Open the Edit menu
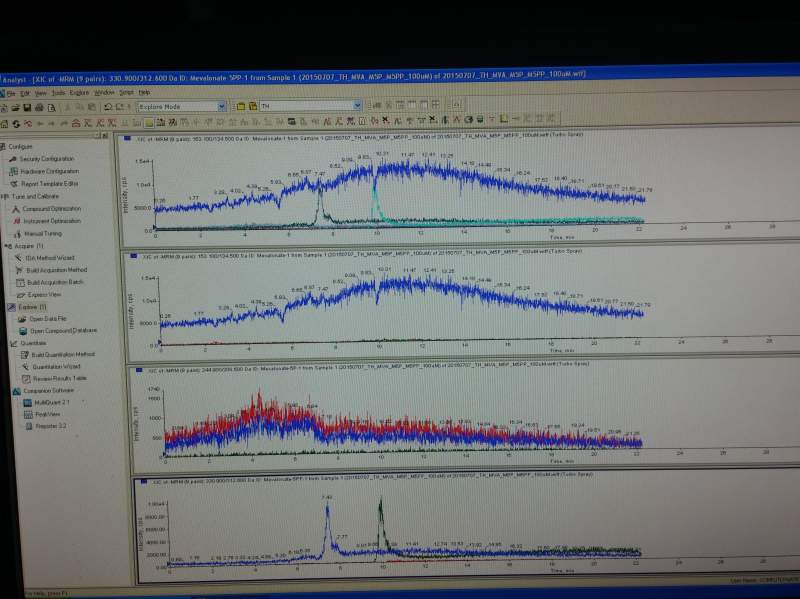The width and height of the screenshot is (800, 599). pos(25,94)
